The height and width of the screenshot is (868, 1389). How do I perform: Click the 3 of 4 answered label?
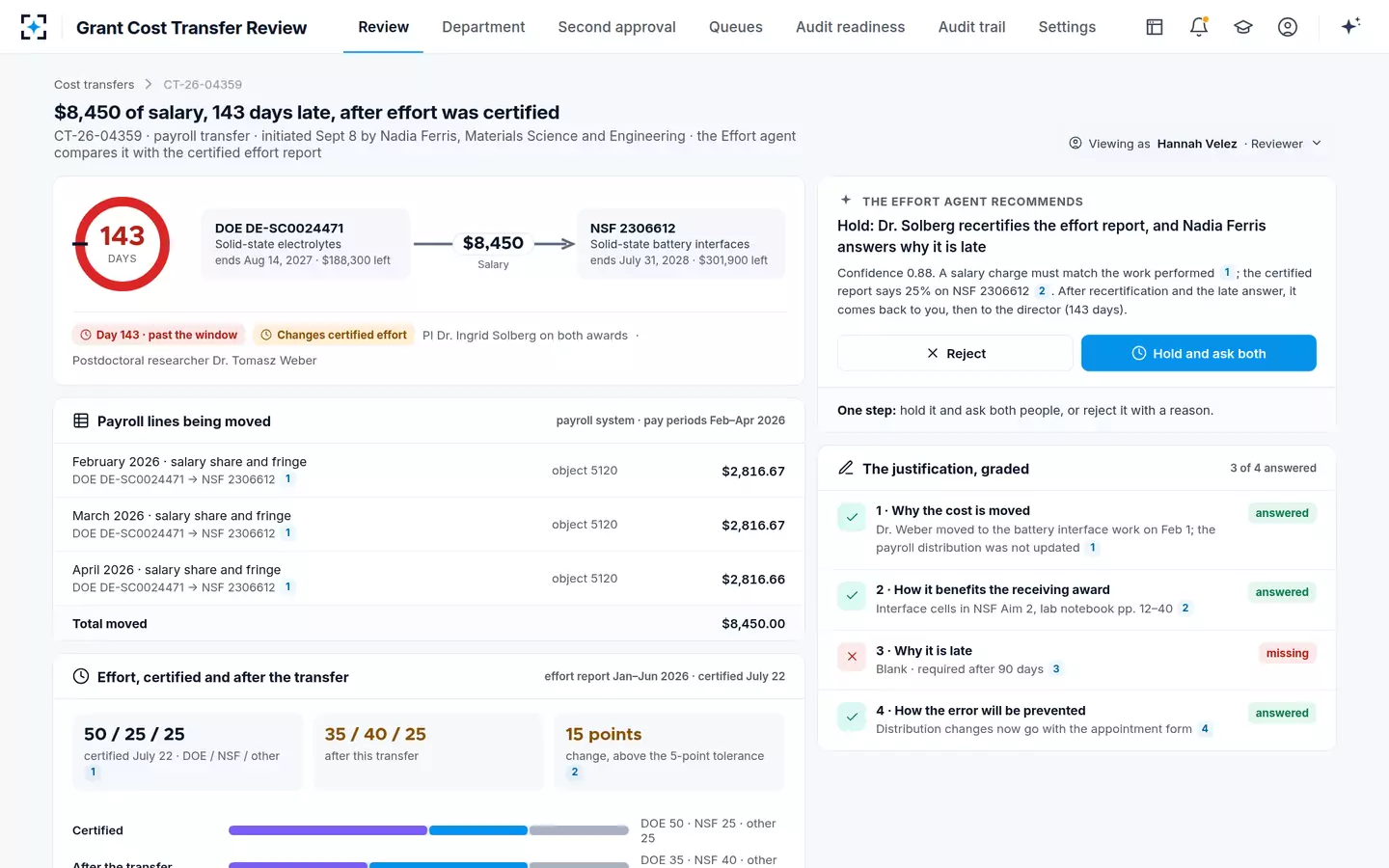pyautogui.click(x=1272, y=468)
